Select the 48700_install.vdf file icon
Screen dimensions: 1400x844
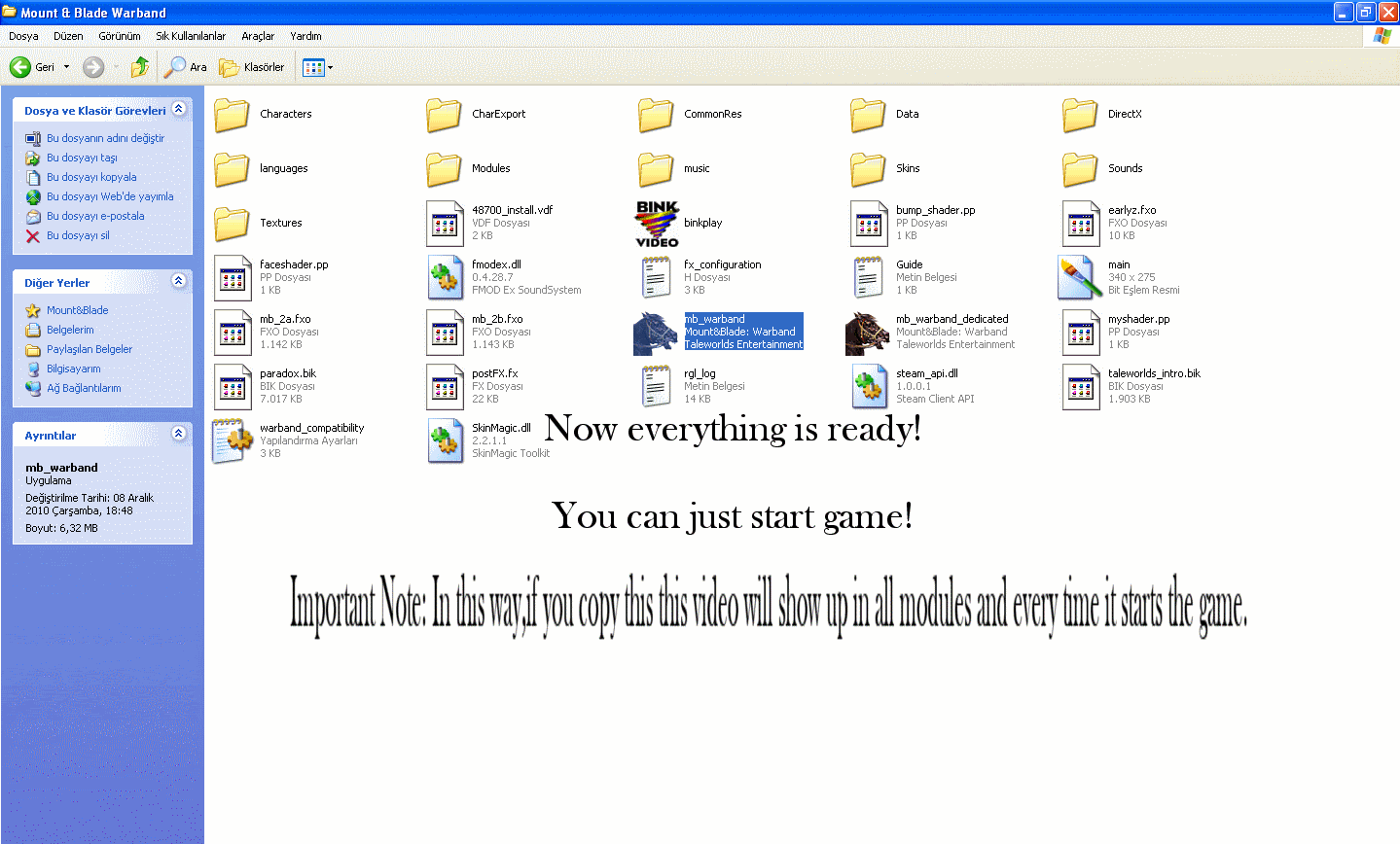tap(445, 224)
